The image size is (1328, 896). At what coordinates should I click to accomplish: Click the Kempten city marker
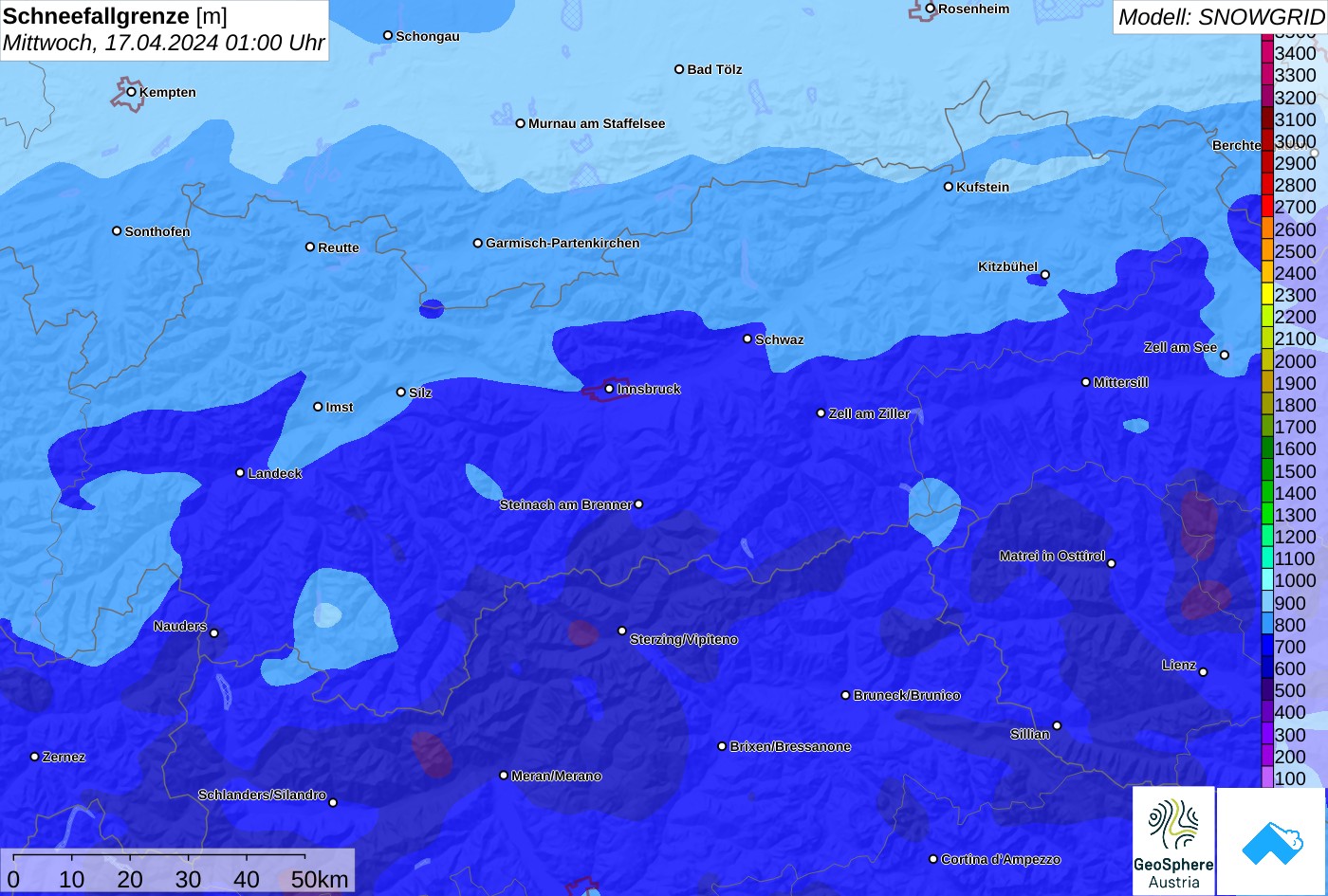tap(132, 92)
